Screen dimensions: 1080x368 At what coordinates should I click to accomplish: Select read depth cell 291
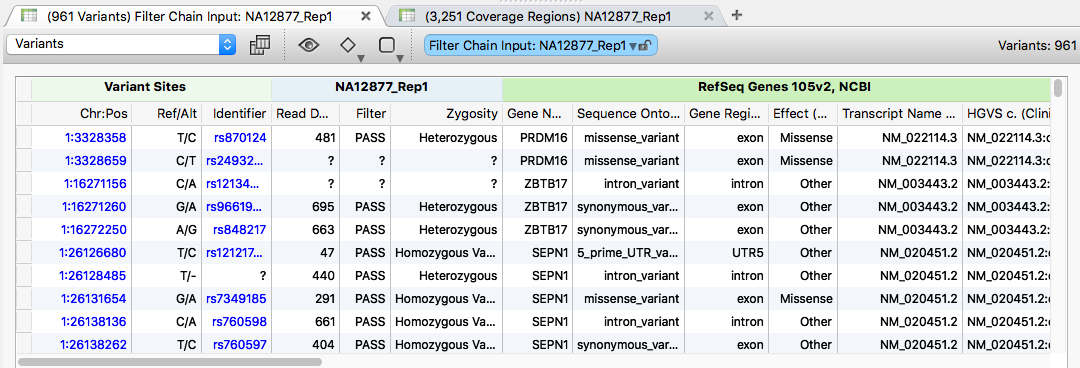tap(306, 299)
